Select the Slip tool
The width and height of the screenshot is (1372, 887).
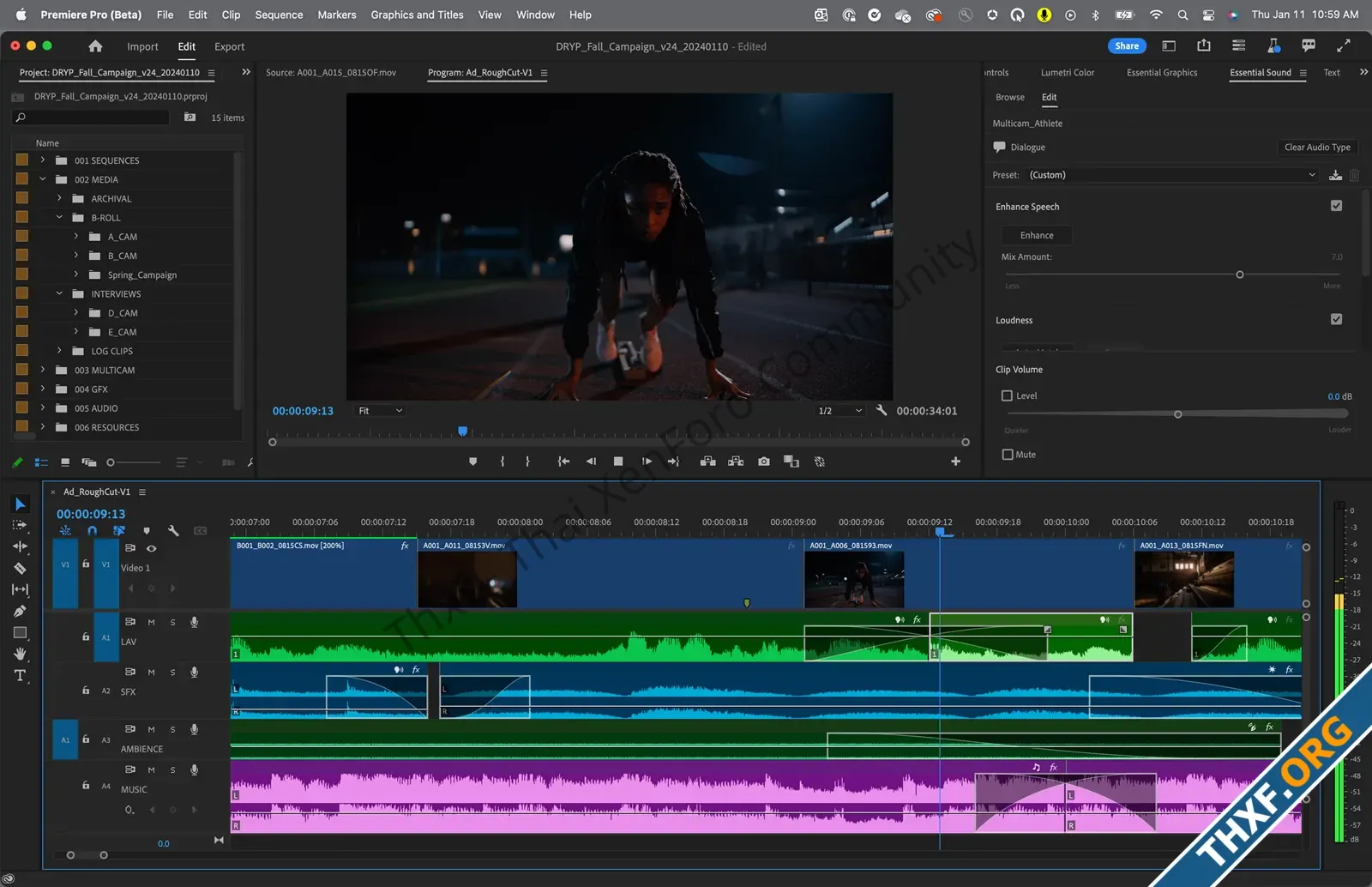(x=20, y=589)
